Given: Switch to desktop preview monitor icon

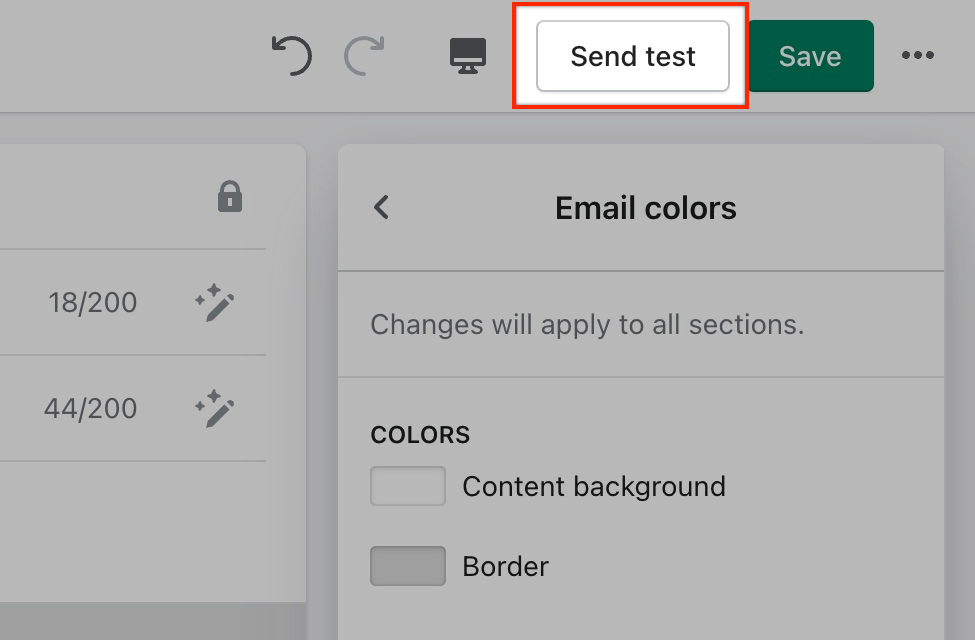Looking at the screenshot, I should point(468,56).
